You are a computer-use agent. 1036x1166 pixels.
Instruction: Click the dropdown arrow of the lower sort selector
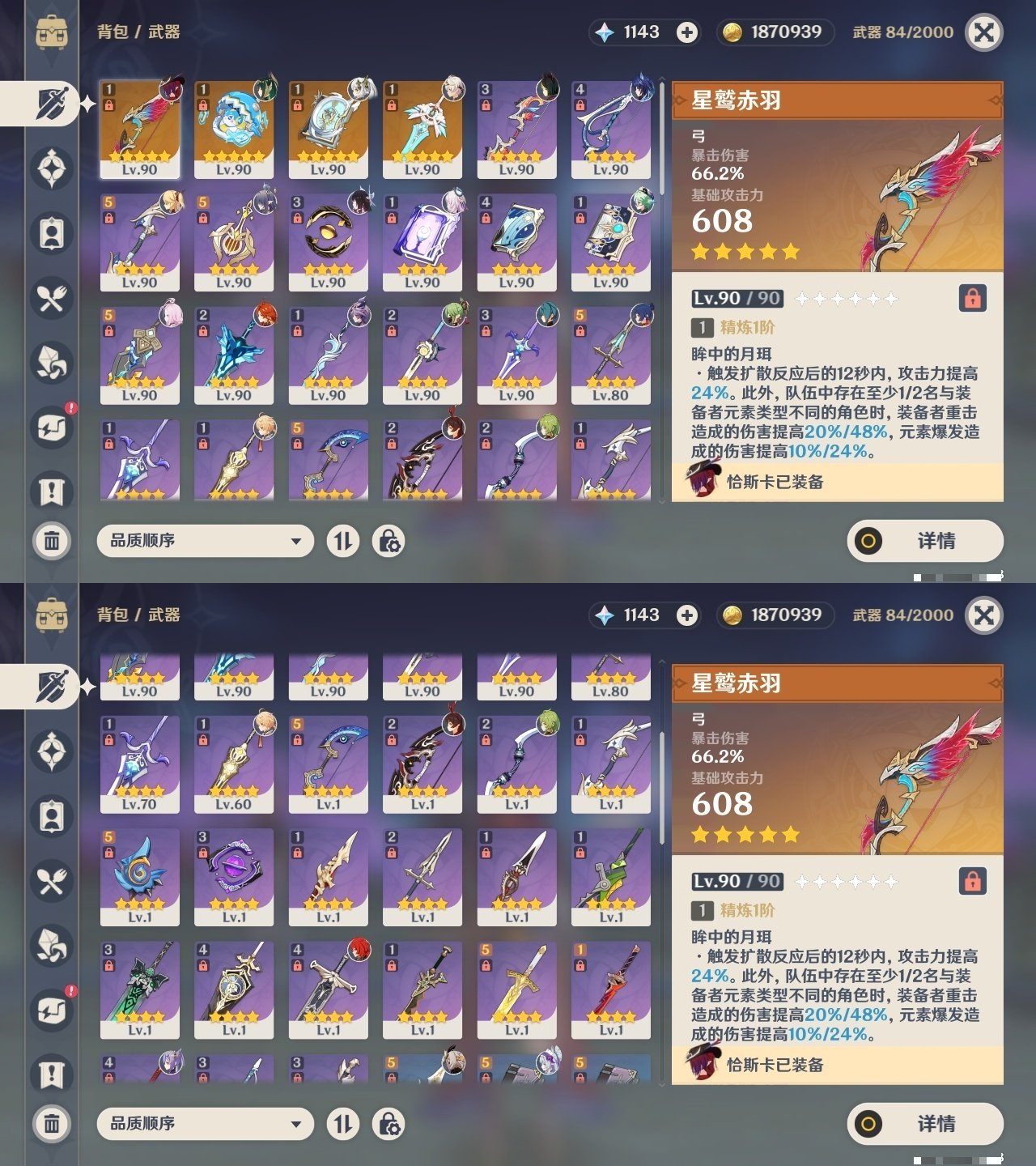pyautogui.click(x=296, y=1124)
